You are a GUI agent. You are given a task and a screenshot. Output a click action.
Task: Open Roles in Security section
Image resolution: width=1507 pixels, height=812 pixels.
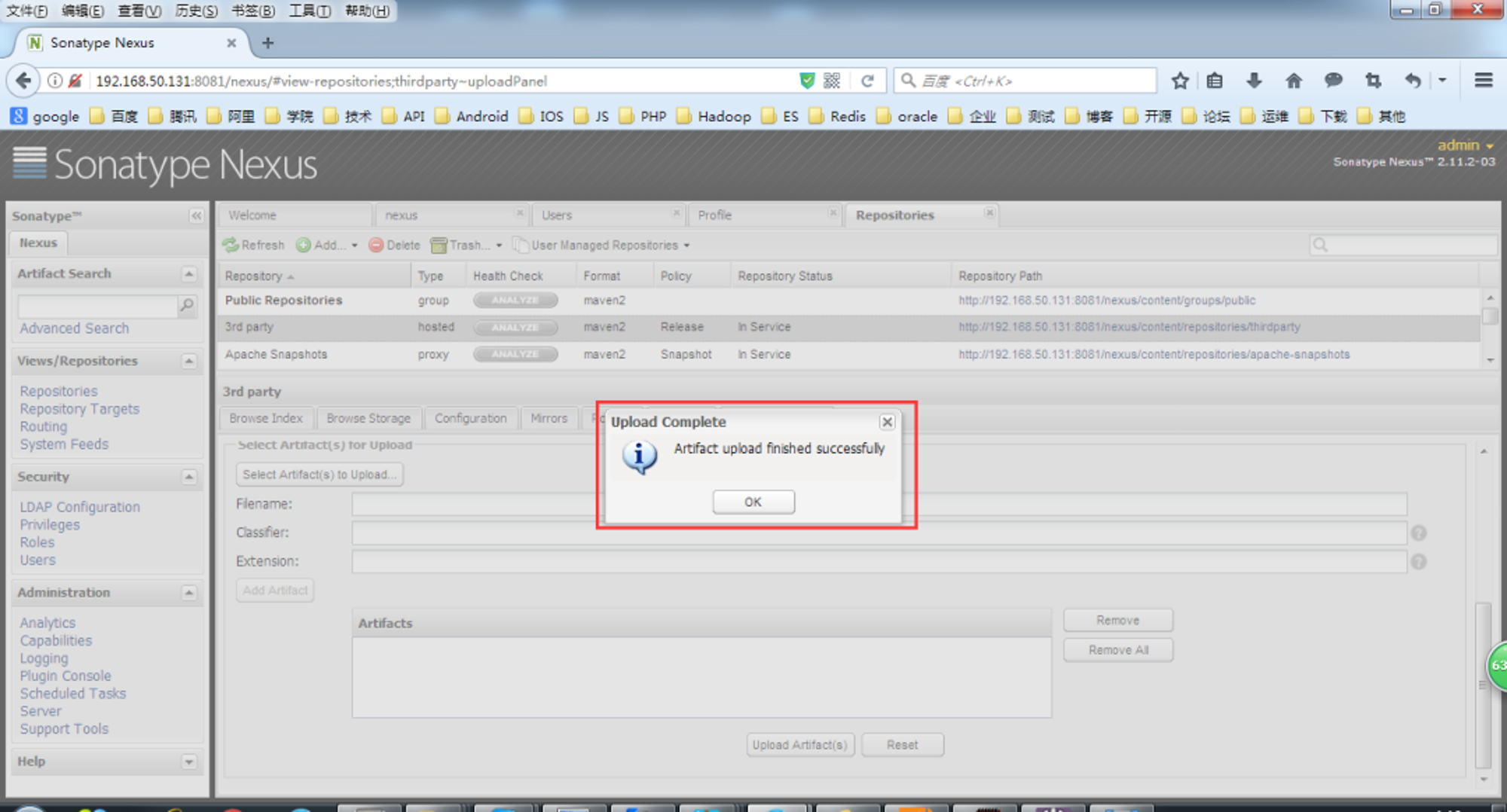(x=37, y=542)
